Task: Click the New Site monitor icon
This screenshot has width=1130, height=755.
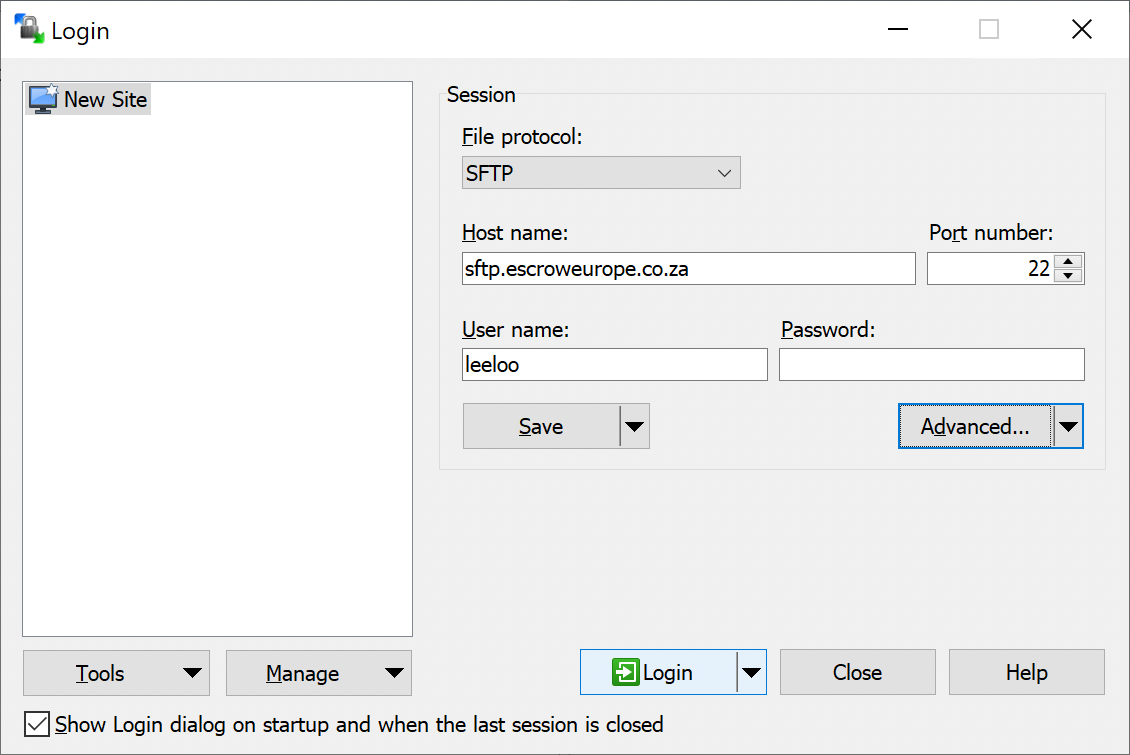Action: 43,99
